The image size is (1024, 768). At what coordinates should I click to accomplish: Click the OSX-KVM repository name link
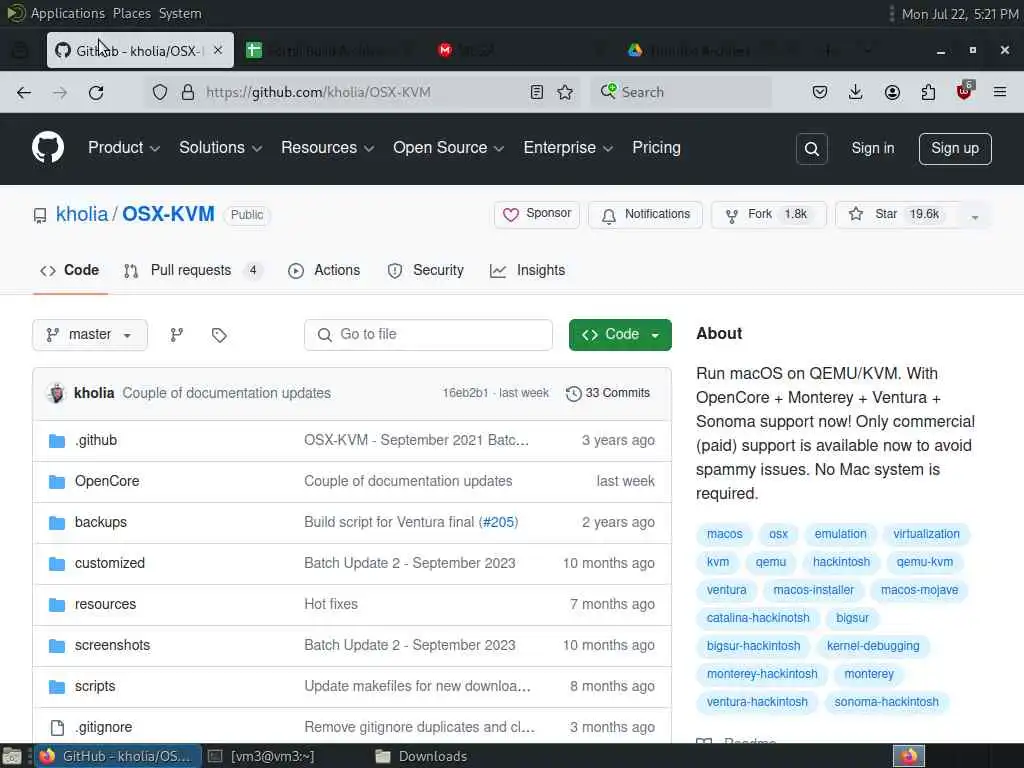click(x=168, y=214)
